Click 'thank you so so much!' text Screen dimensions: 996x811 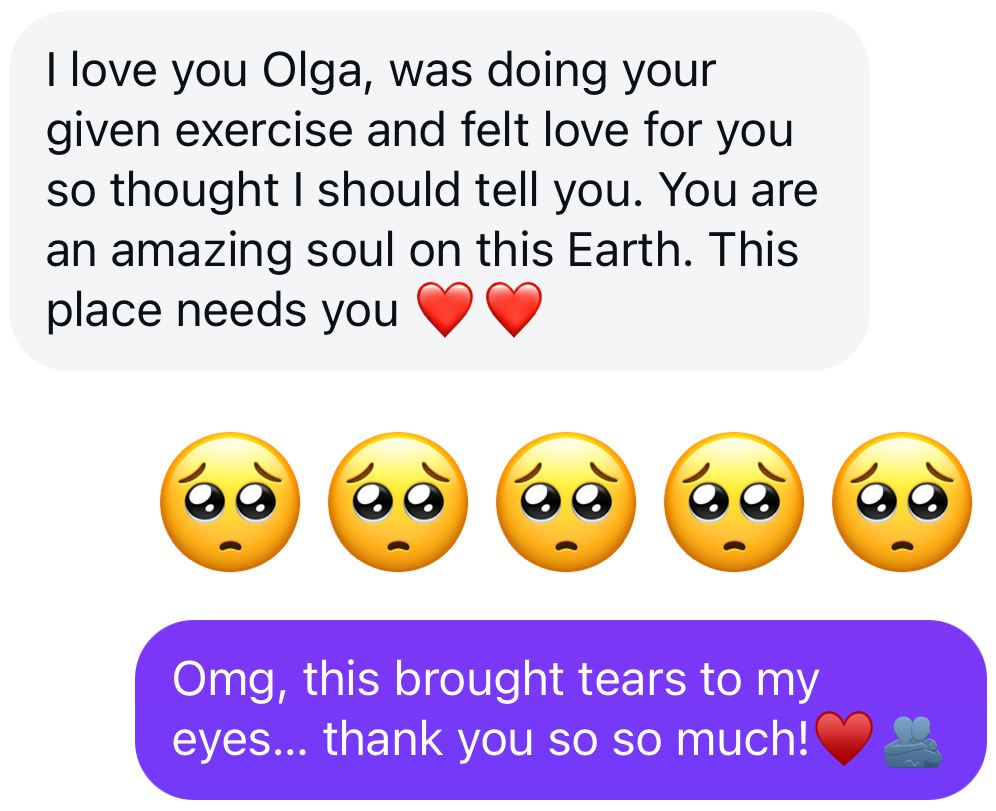click(566, 740)
